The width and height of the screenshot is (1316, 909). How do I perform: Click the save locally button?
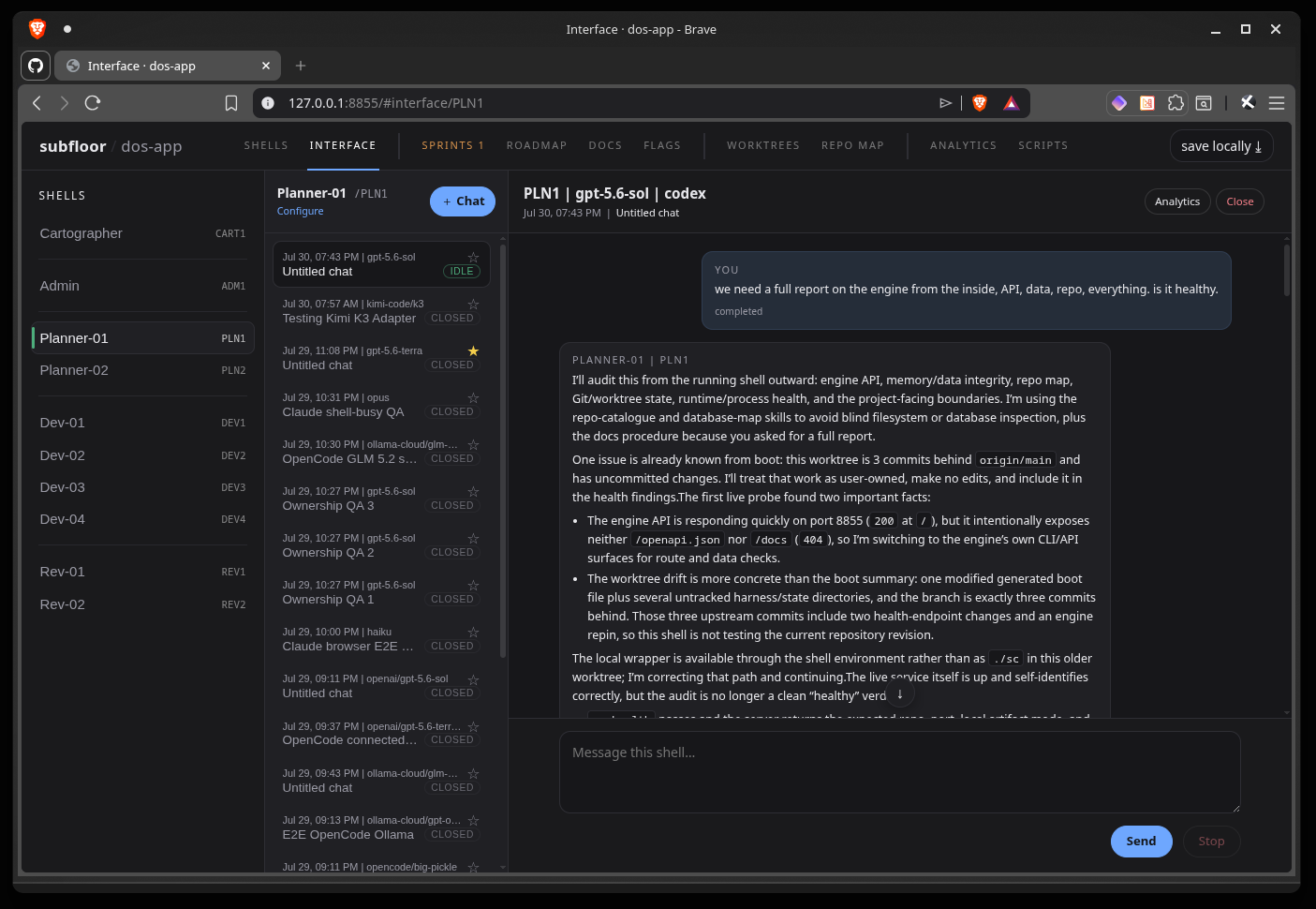tap(1221, 146)
